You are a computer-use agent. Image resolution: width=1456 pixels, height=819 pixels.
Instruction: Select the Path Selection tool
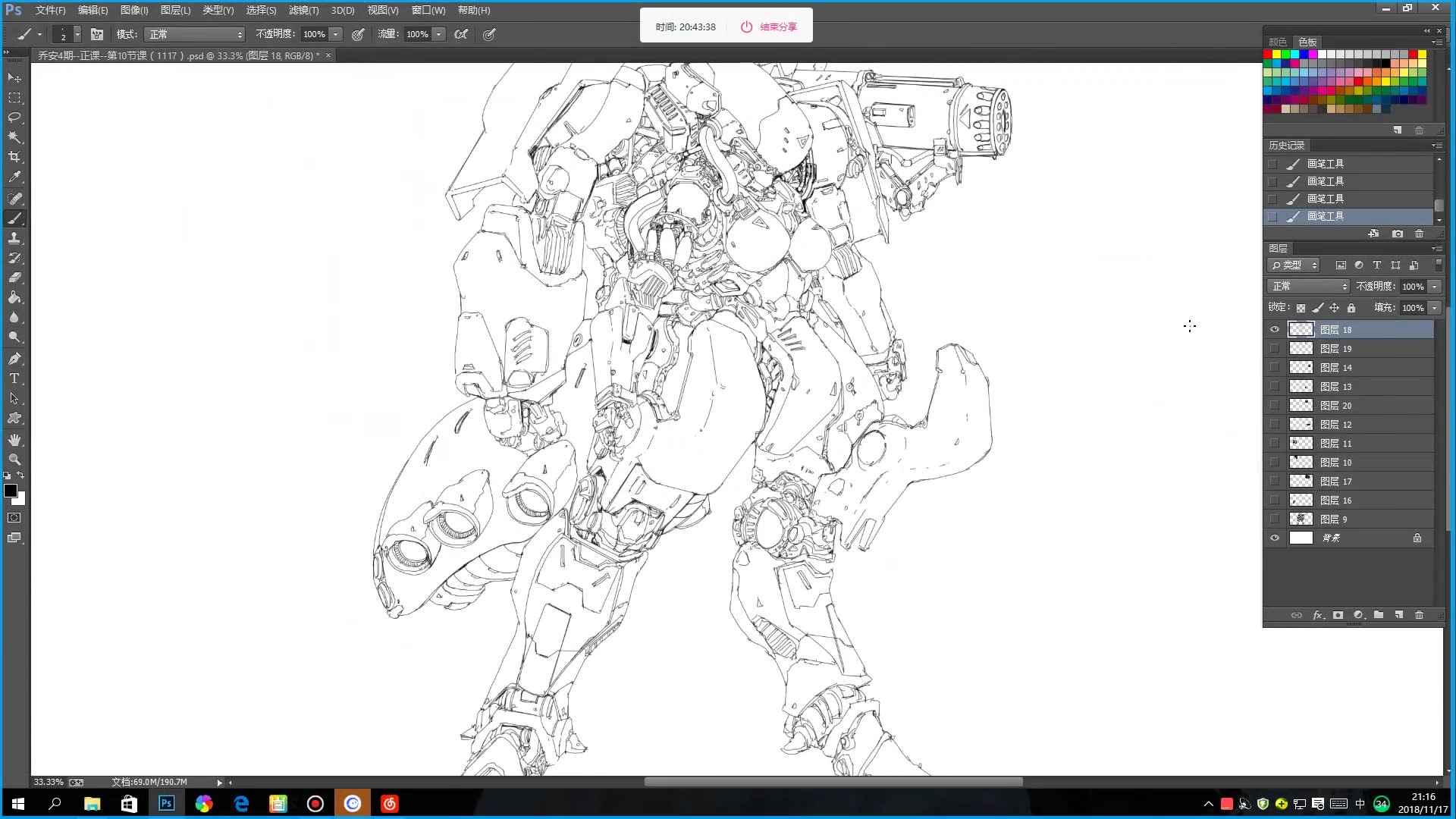point(14,398)
